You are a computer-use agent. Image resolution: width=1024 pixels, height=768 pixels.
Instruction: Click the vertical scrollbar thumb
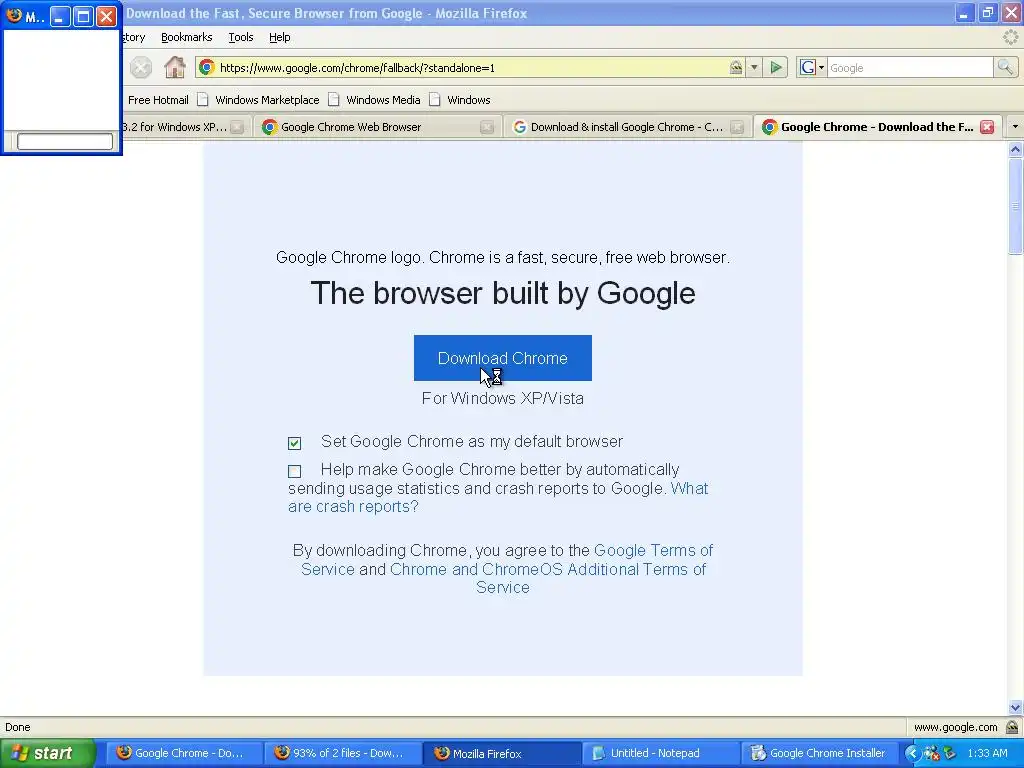[x=1015, y=206]
